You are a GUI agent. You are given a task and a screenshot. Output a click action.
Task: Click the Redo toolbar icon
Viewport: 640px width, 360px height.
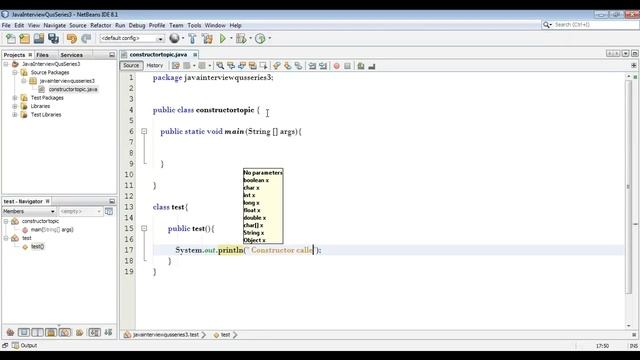coord(86,39)
